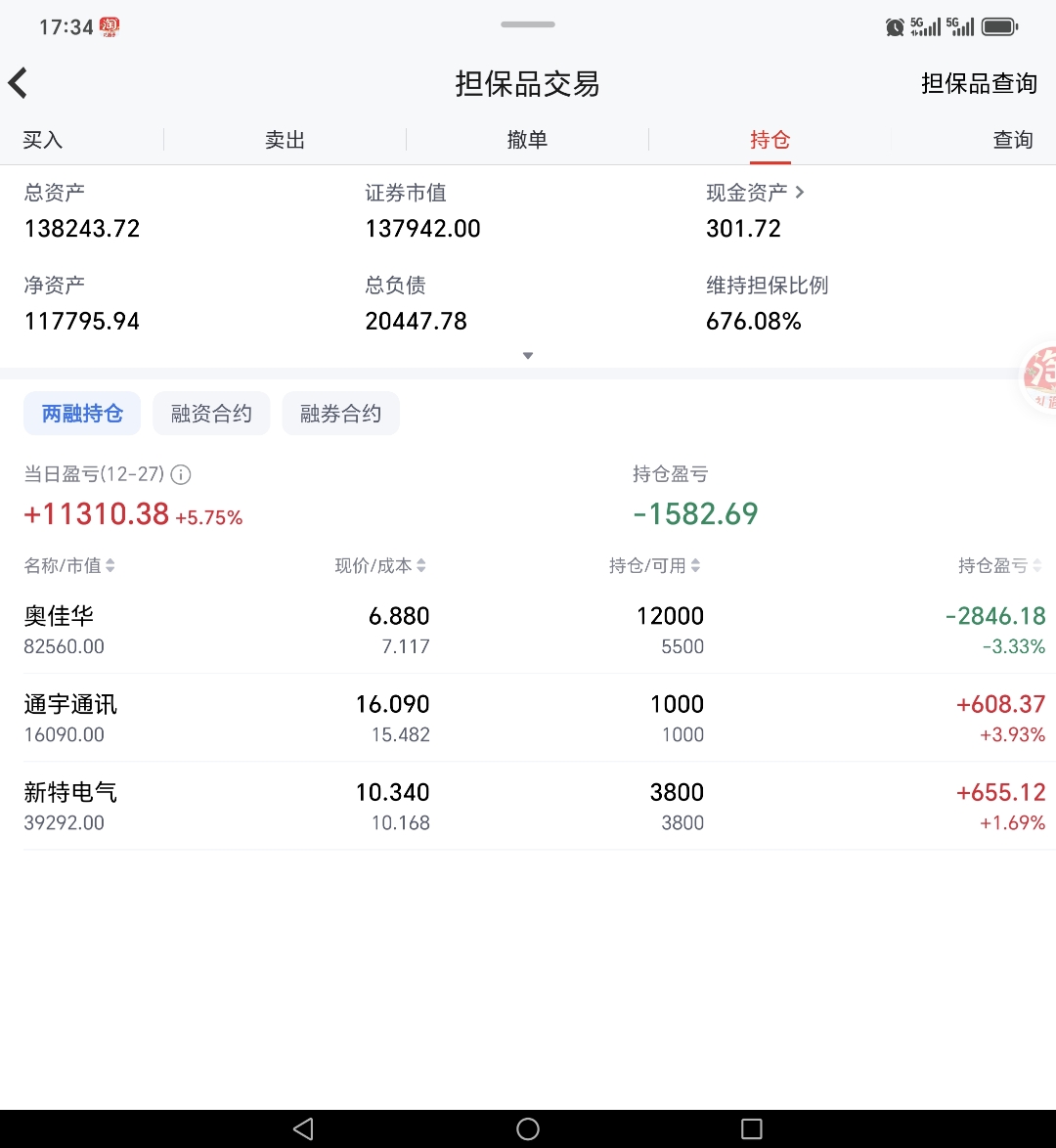Tap the Taobao floating icon on right edge
This screenshot has height=1148, width=1056.
pyautogui.click(x=1041, y=381)
